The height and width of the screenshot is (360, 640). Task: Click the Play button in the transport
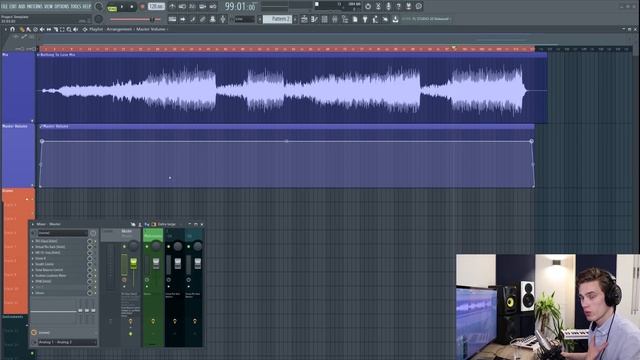(x=122, y=7)
